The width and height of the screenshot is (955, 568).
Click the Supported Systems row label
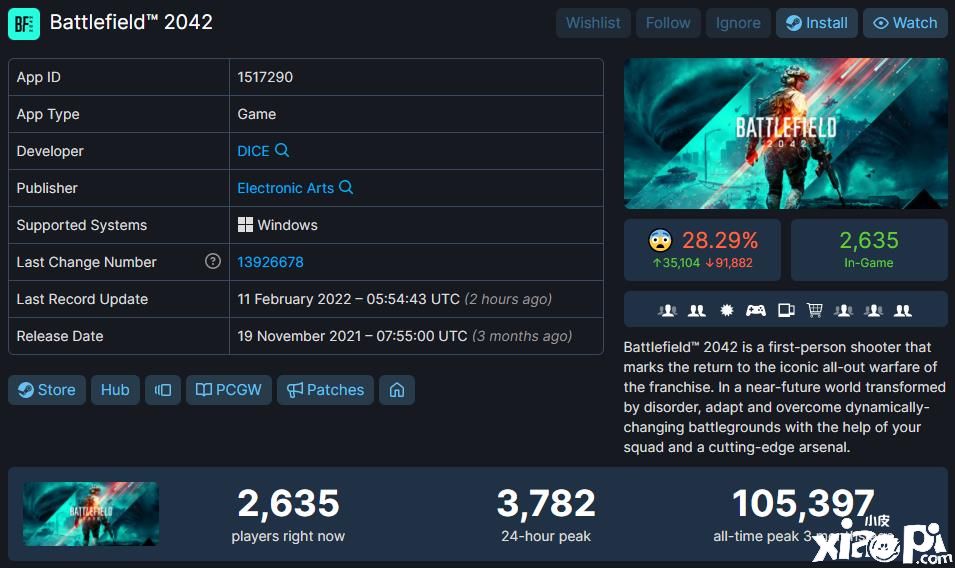pos(82,225)
